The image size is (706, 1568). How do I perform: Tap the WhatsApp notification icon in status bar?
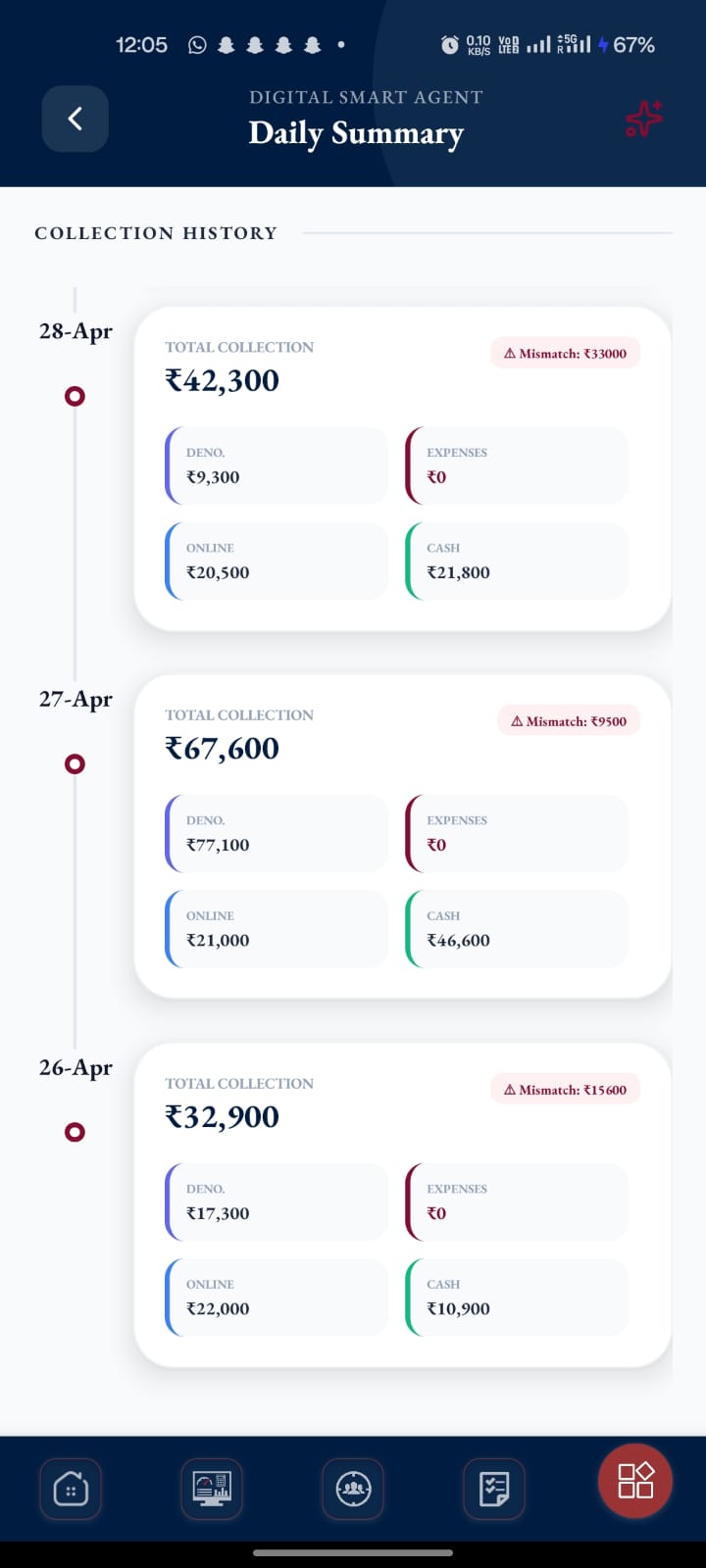(x=197, y=45)
